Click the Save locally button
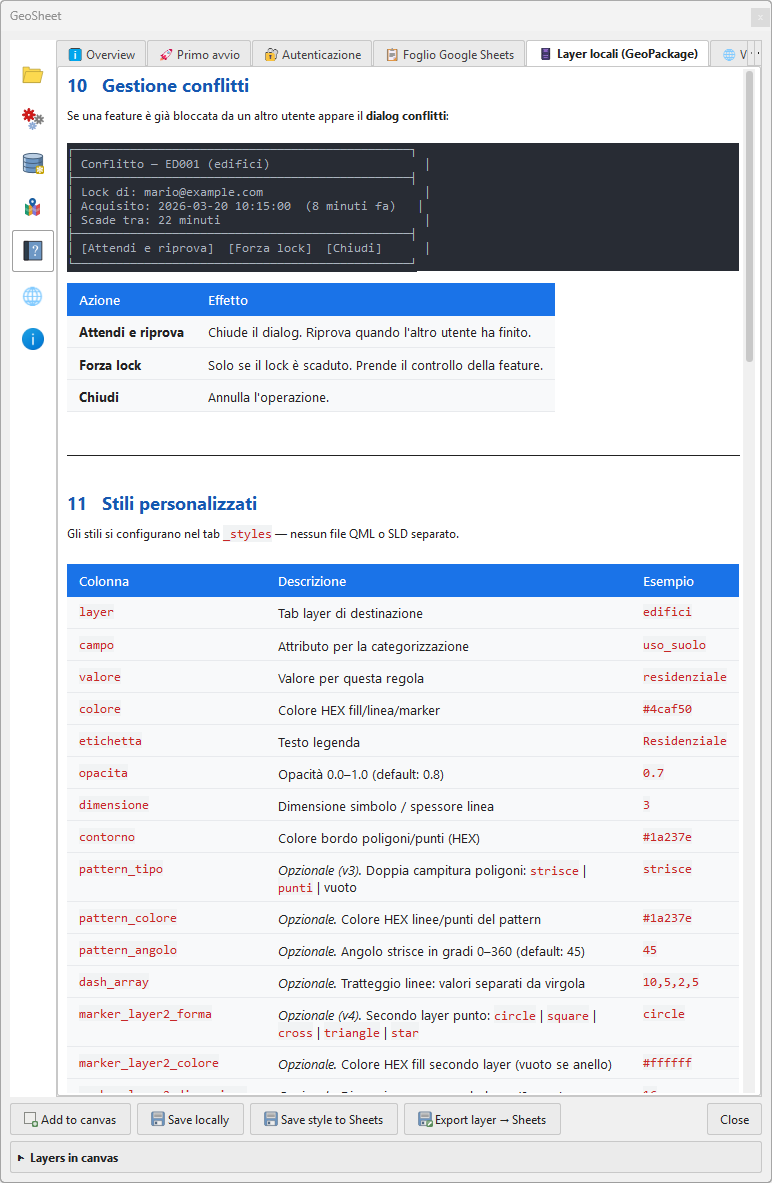This screenshot has height=1183, width=772. coord(190,1120)
